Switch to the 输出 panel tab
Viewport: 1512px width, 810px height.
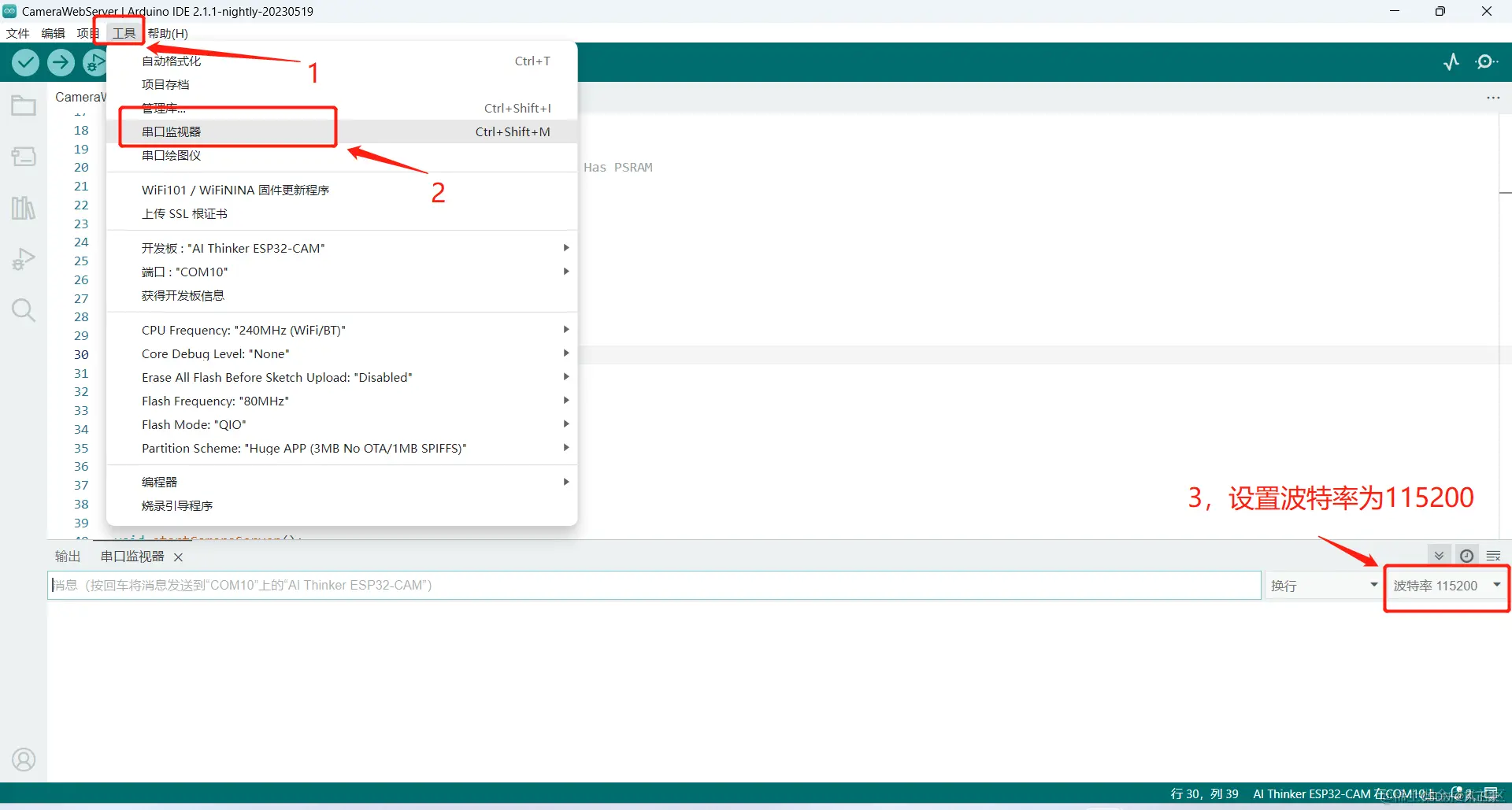pos(68,557)
